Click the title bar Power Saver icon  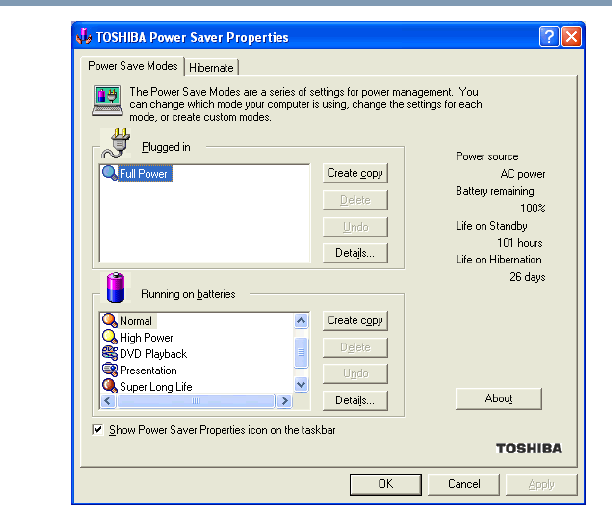[84, 37]
